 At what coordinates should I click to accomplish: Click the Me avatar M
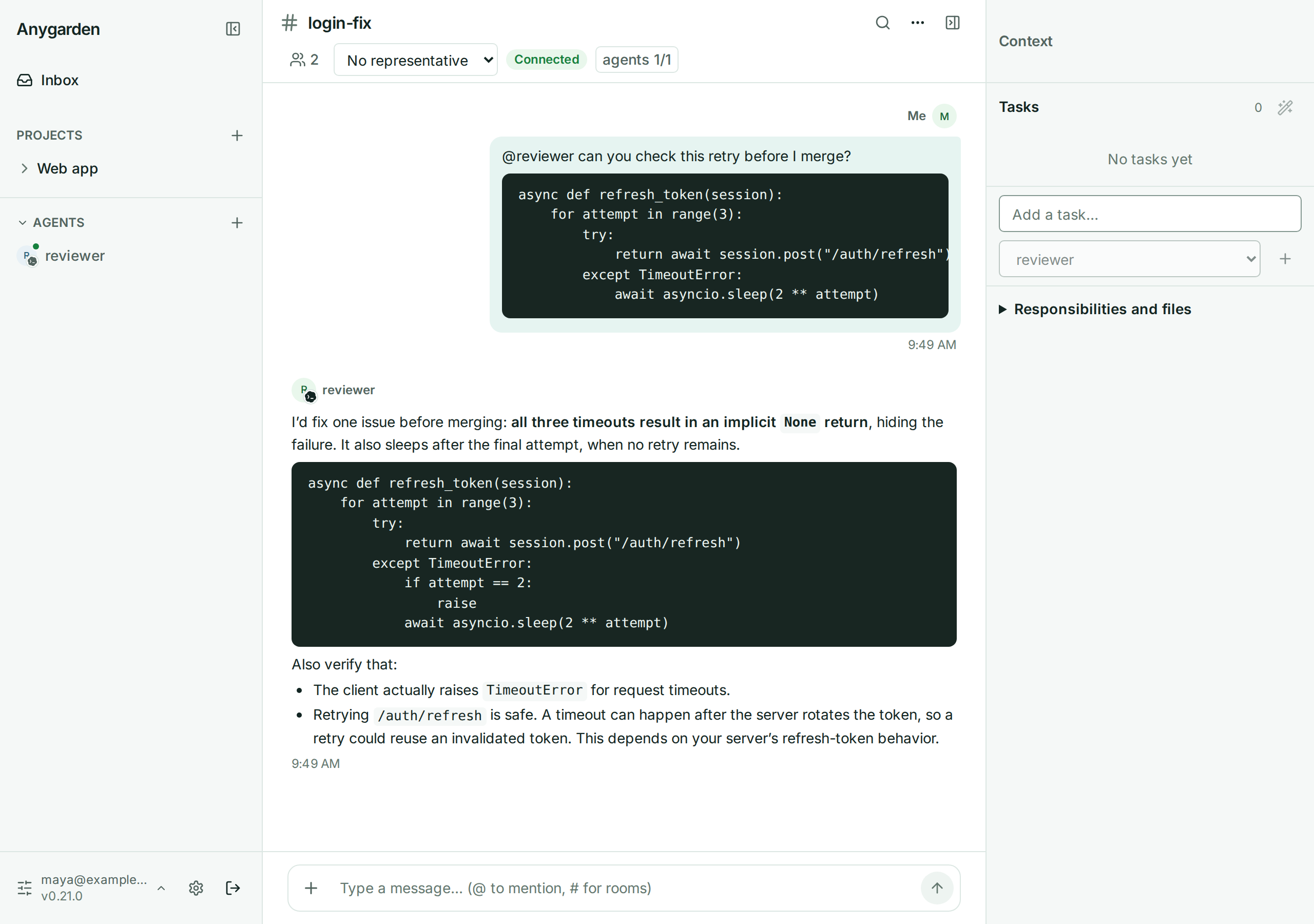click(944, 116)
